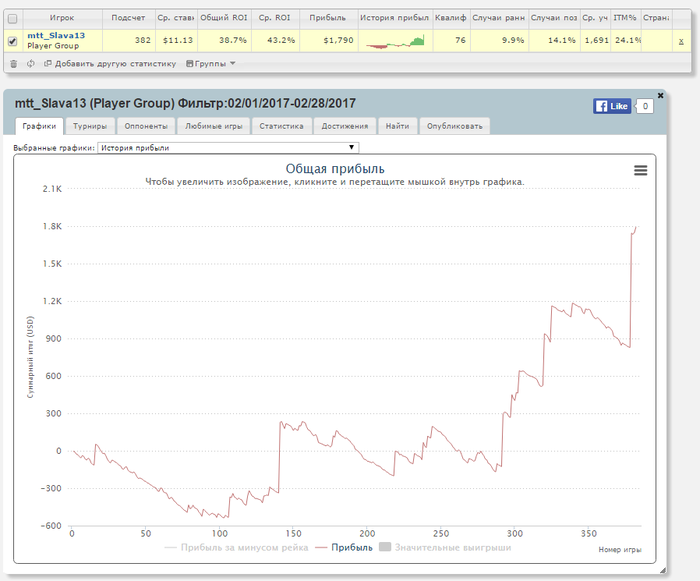
Task: Open the Любимые игры tab
Action: click(213, 126)
